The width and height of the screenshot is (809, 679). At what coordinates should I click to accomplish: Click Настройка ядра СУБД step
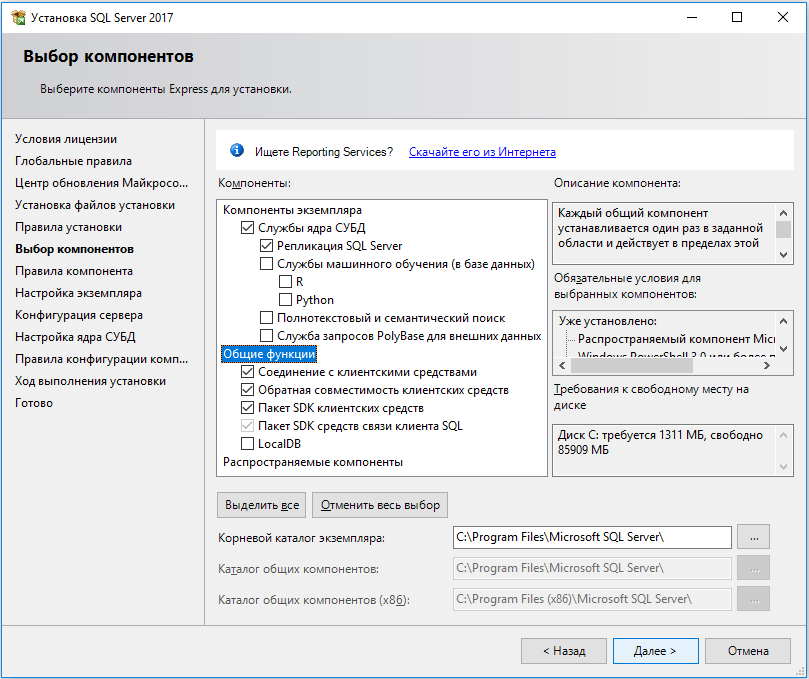[x=75, y=337]
